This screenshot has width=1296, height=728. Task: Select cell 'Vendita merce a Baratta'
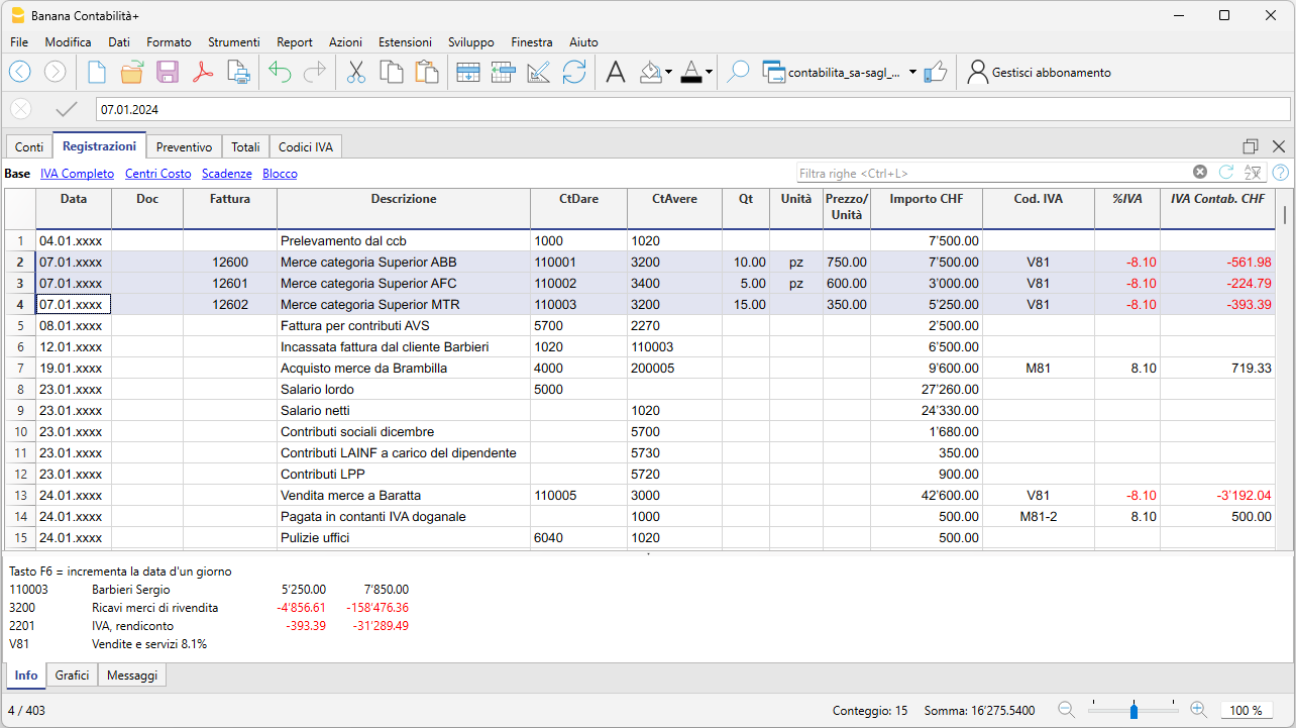[404, 495]
